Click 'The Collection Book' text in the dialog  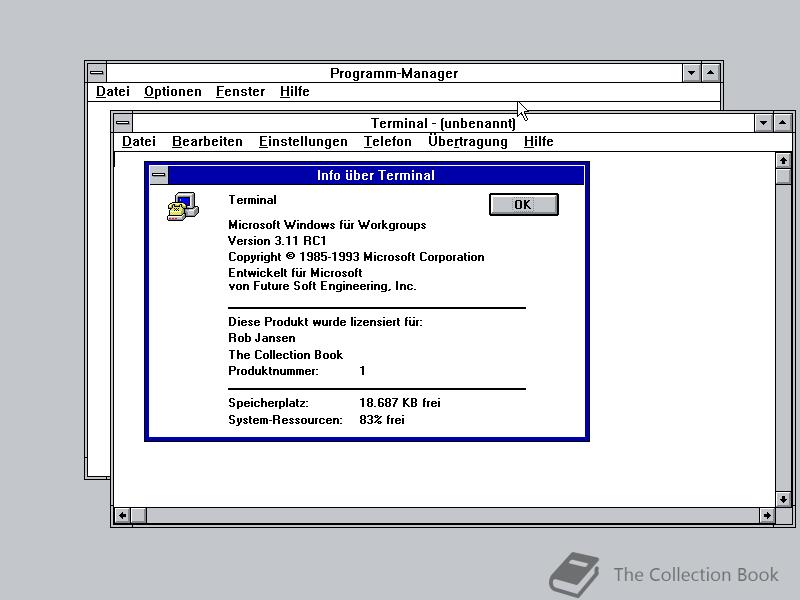[286, 355]
